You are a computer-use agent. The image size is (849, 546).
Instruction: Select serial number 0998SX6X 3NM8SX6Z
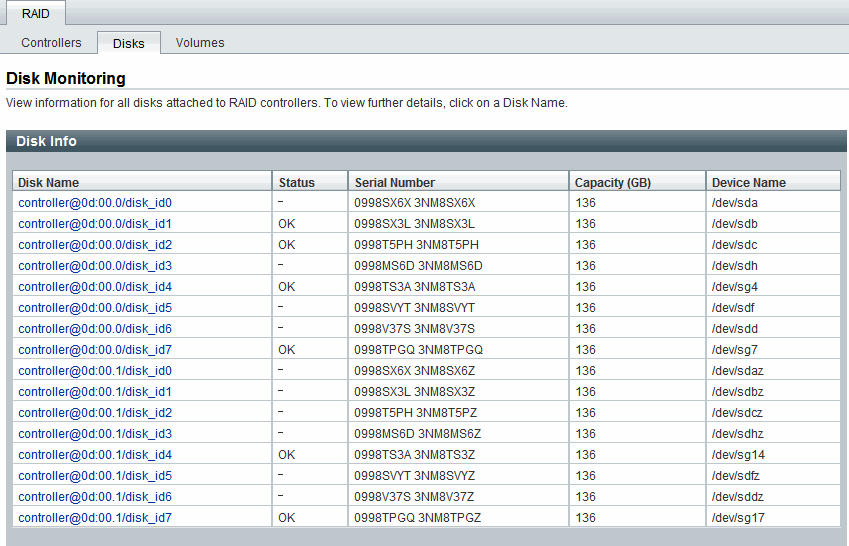tap(415, 371)
